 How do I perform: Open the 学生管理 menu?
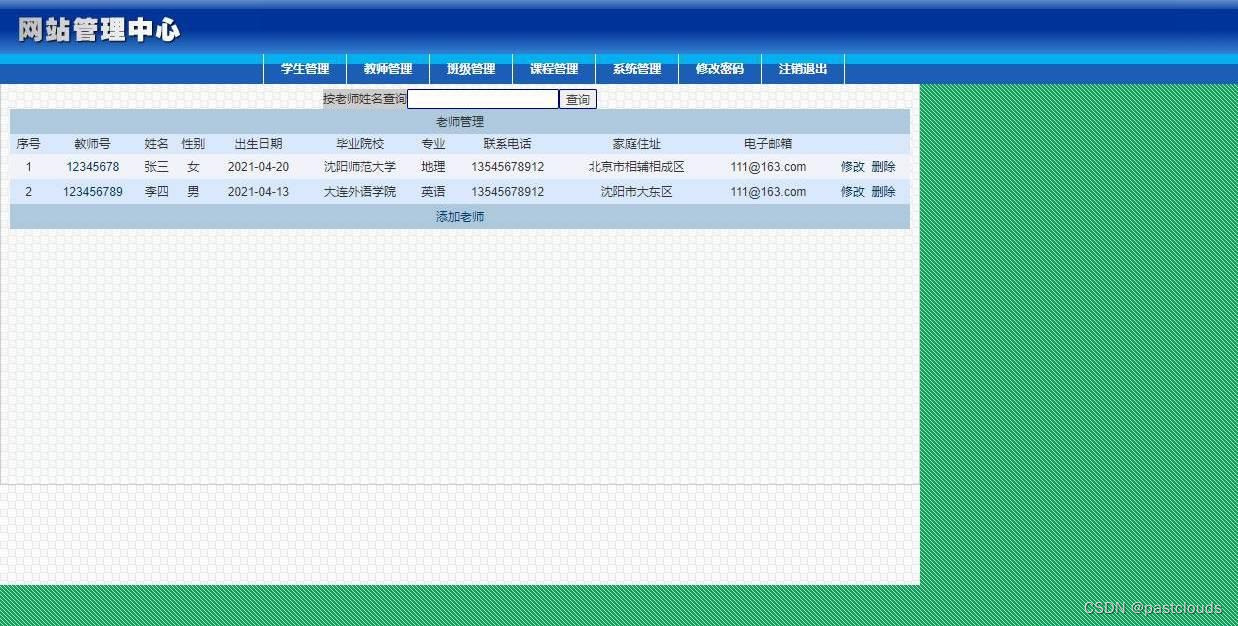(305, 69)
